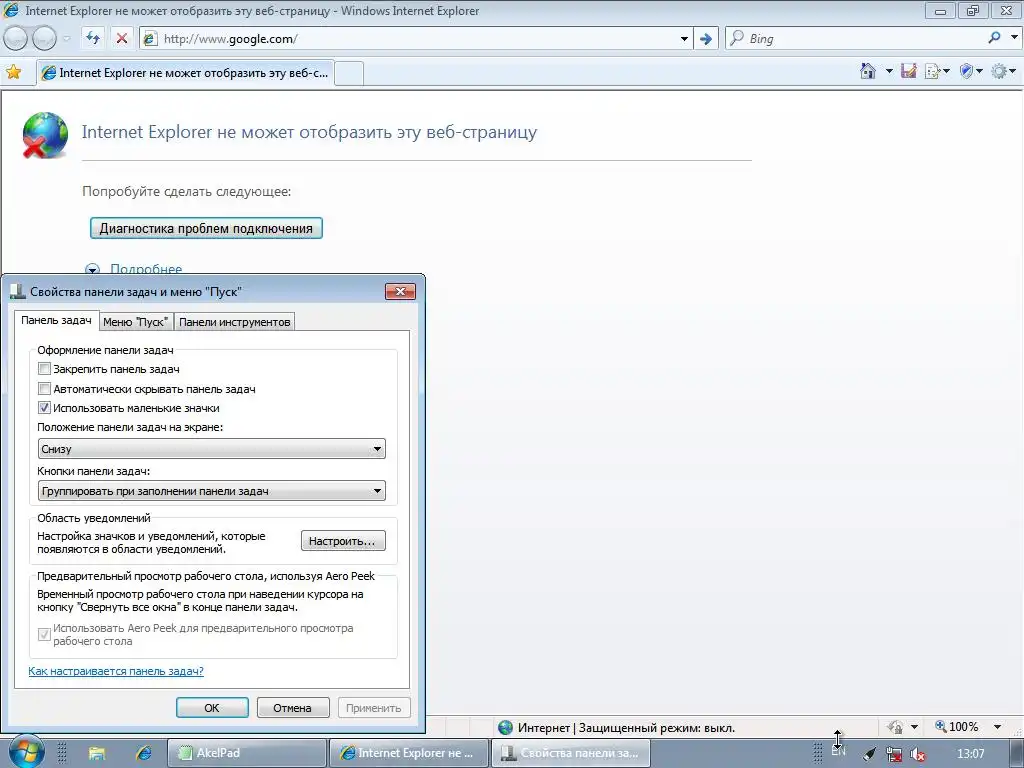This screenshot has height=768, width=1024.
Task: Open Windows Explorer pinned taskbar icon
Action: click(x=97, y=753)
